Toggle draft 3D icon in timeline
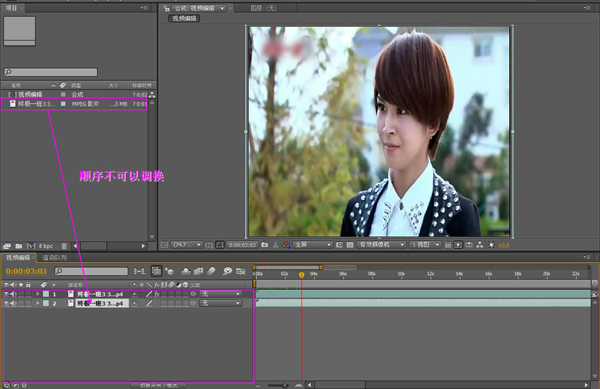Screen dimensions: 600x389 coord(169,271)
